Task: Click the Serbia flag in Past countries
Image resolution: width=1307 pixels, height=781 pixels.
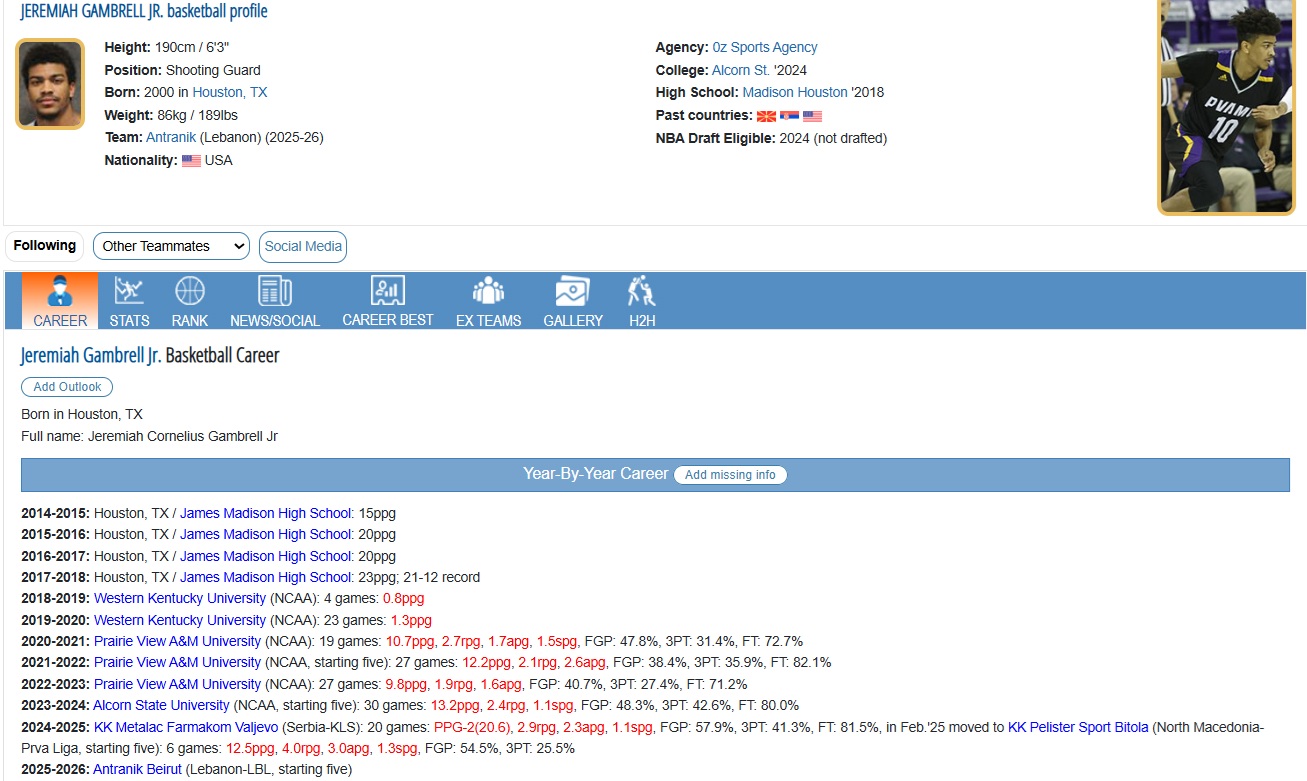Action: point(789,116)
